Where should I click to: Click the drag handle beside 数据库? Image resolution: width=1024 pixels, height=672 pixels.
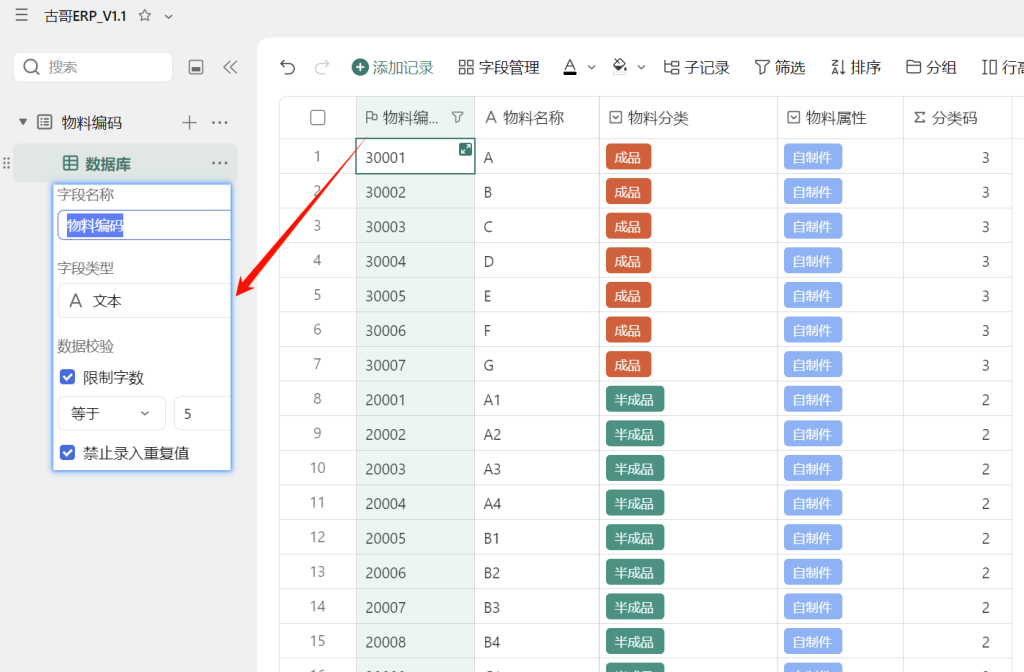point(7,163)
